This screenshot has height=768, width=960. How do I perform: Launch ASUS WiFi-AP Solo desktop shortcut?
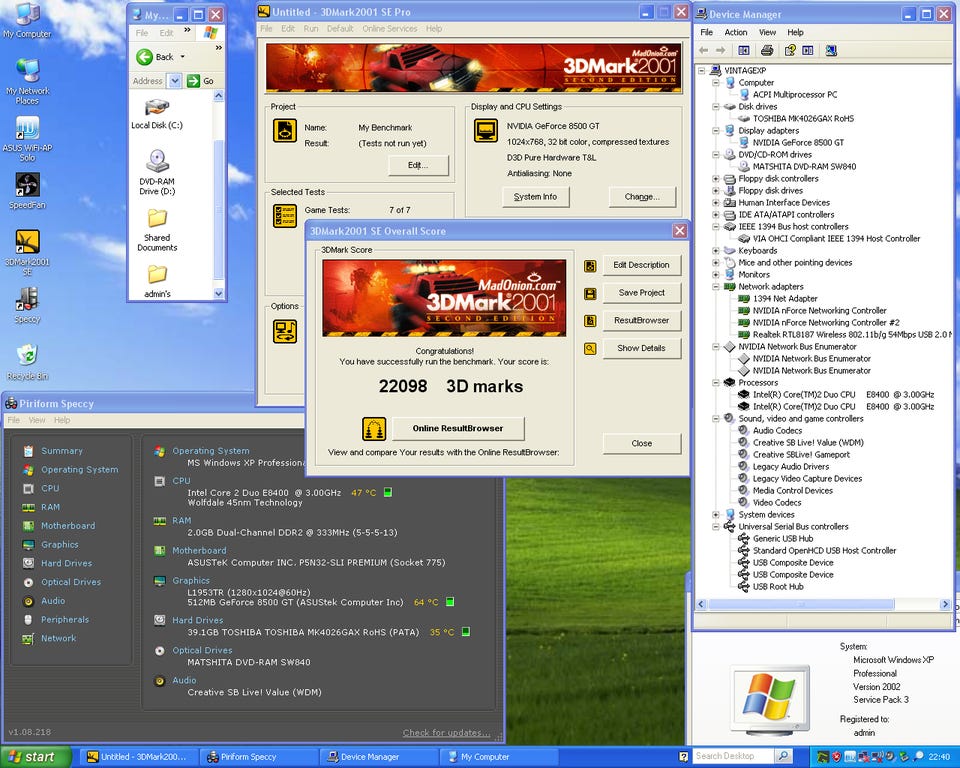pos(27,139)
